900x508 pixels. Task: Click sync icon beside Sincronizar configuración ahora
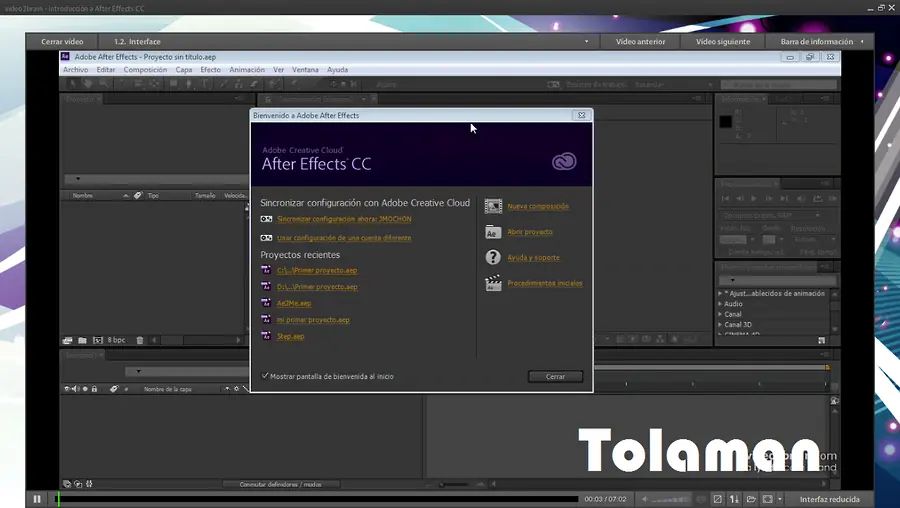coord(266,219)
